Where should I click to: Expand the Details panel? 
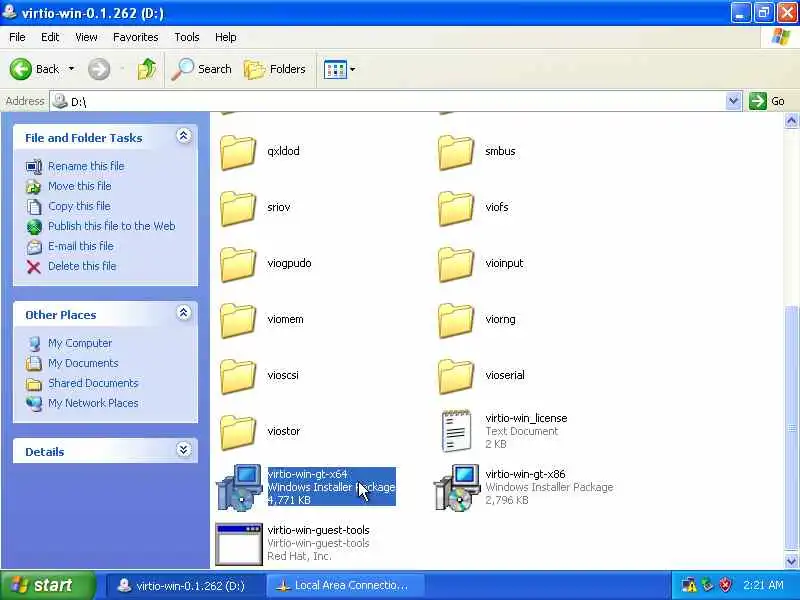pyautogui.click(x=184, y=449)
